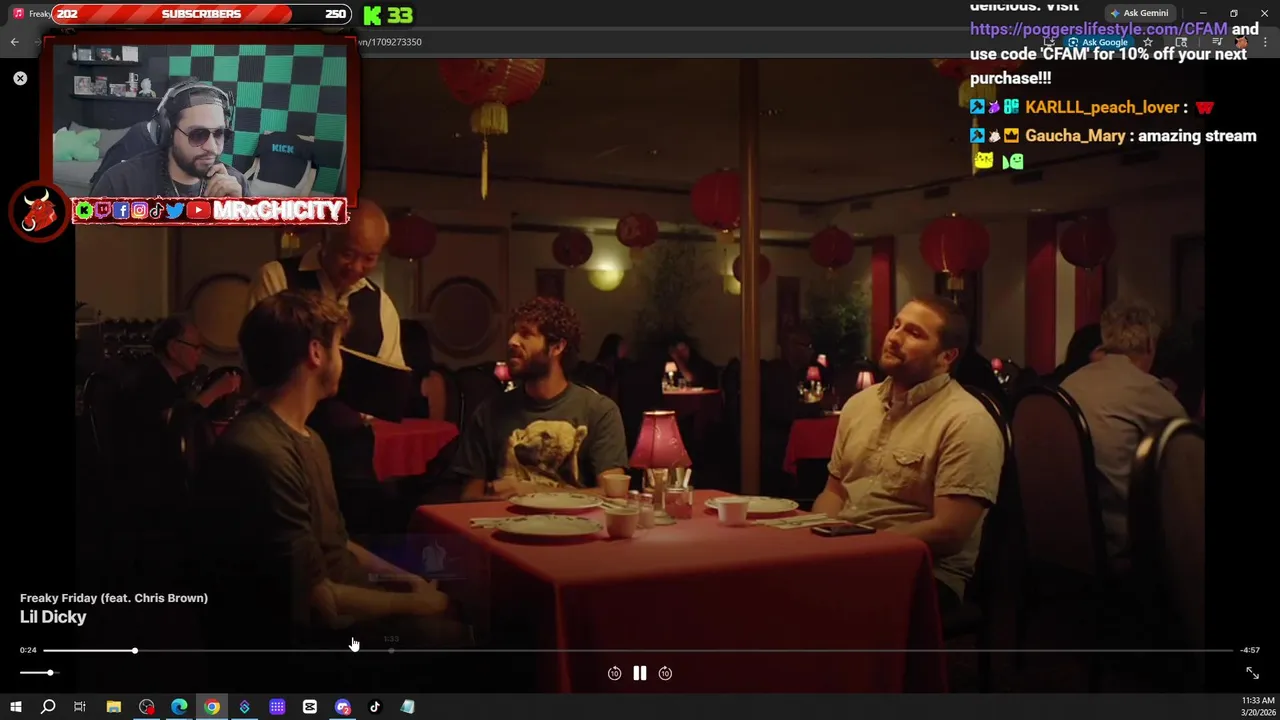Image resolution: width=1280 pixels, height=720 pixels.
Task: Click the remaining time -4:57 label
Action: tap(1250, 650)
